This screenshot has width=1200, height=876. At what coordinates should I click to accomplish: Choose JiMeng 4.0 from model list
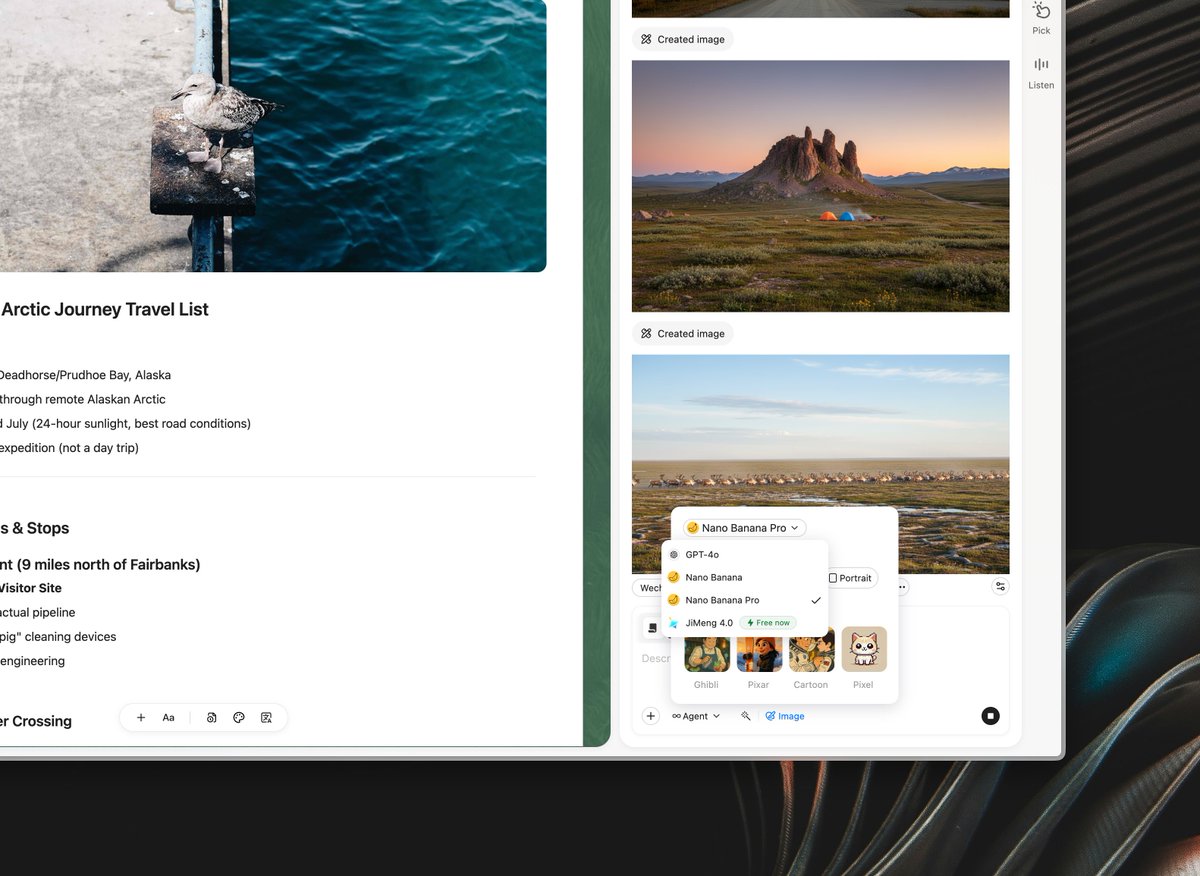pyautogui.click(x=745, y=623)
